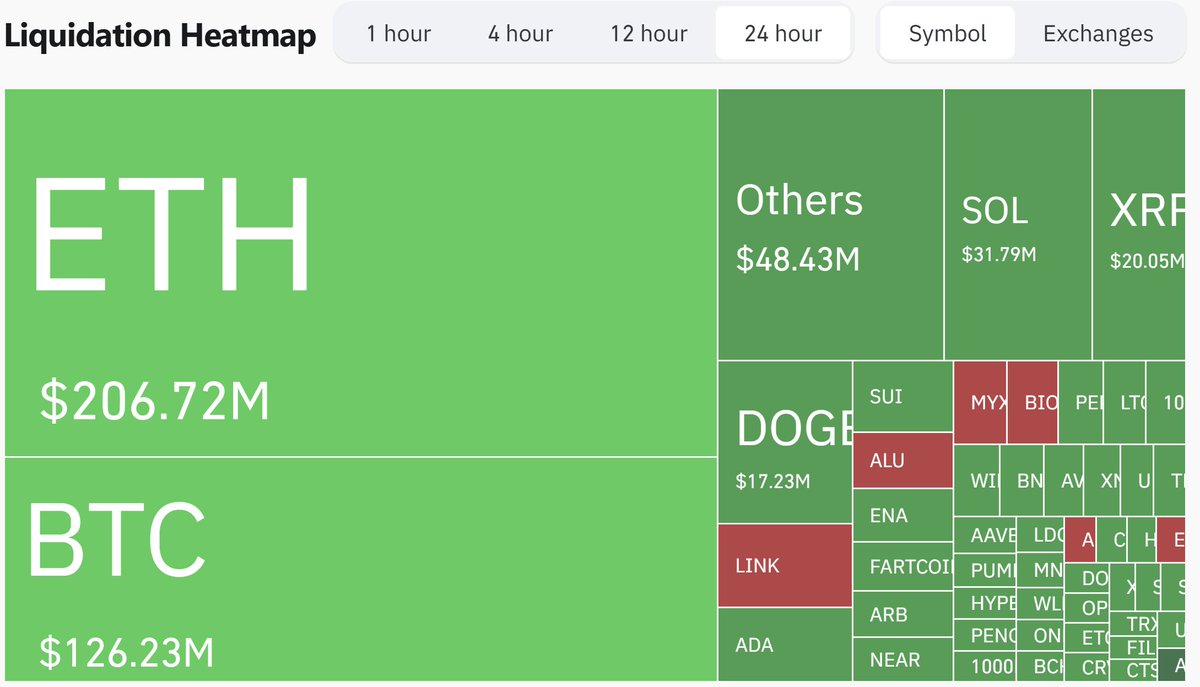Switch to the 1 hour timeframe
The image size is (1200, 687).
pos(399,33)
